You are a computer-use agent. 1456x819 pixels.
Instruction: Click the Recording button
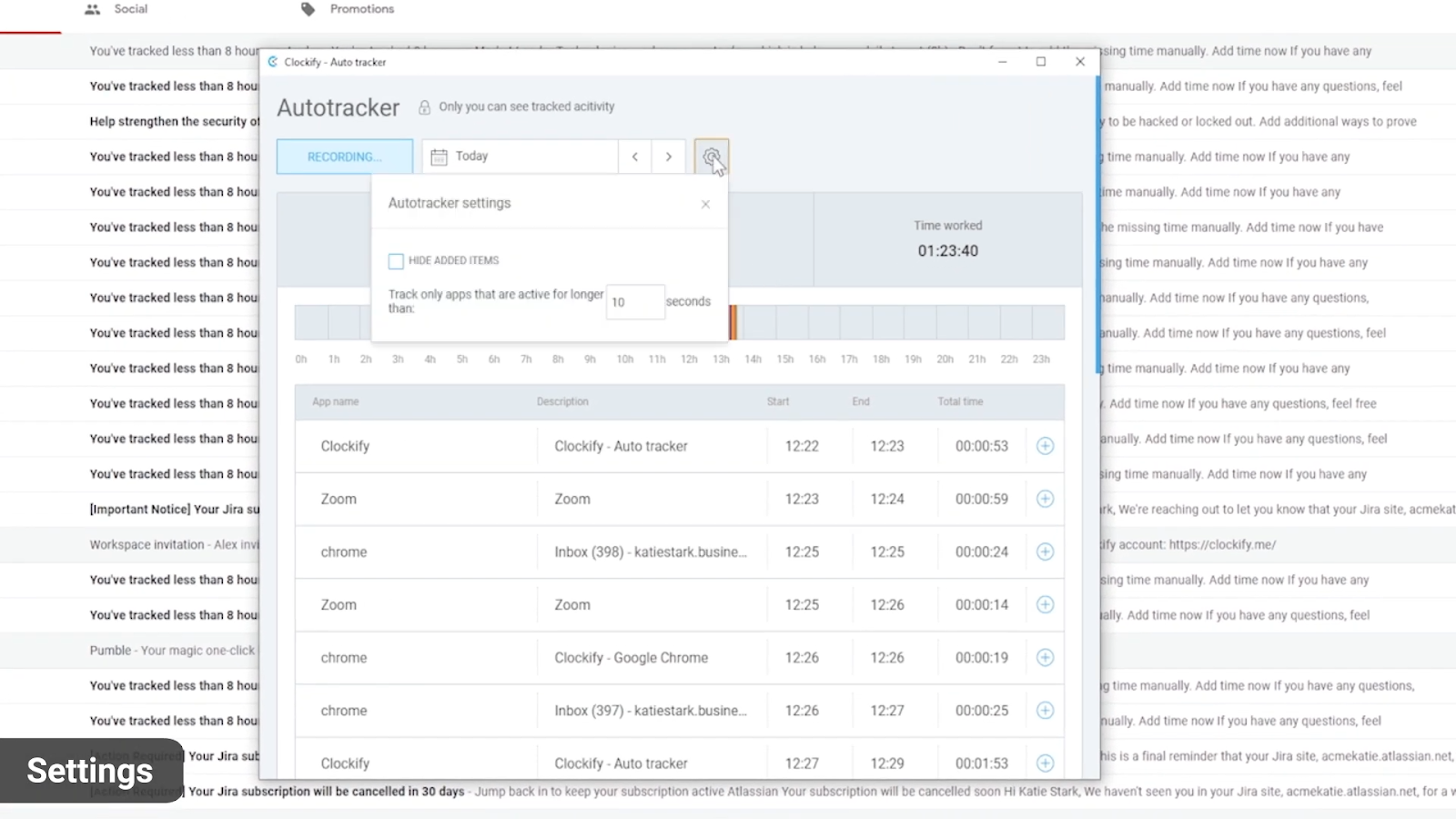(x=345, y=157)
